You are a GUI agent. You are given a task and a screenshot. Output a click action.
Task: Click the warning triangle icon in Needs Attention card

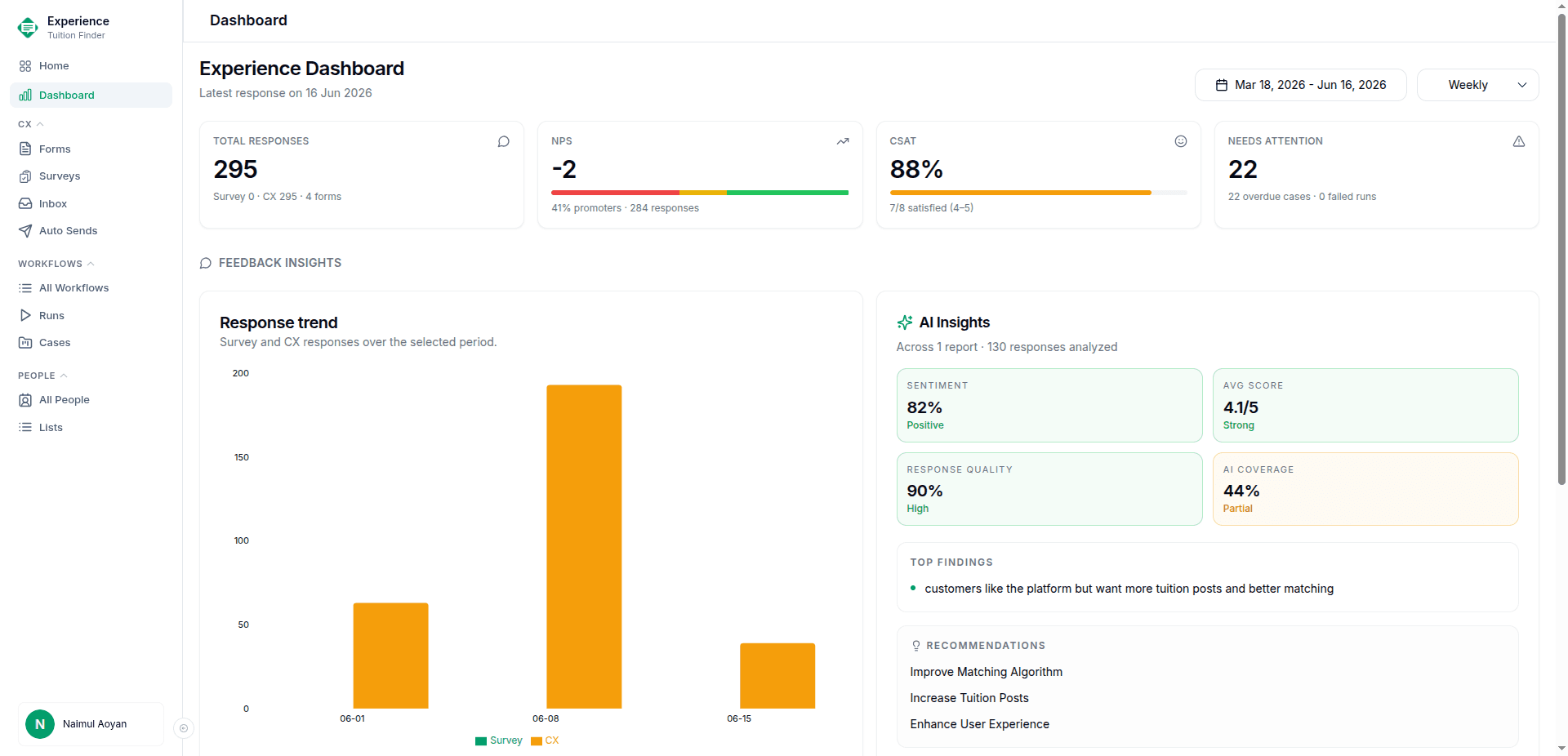tap(1519, 142)
